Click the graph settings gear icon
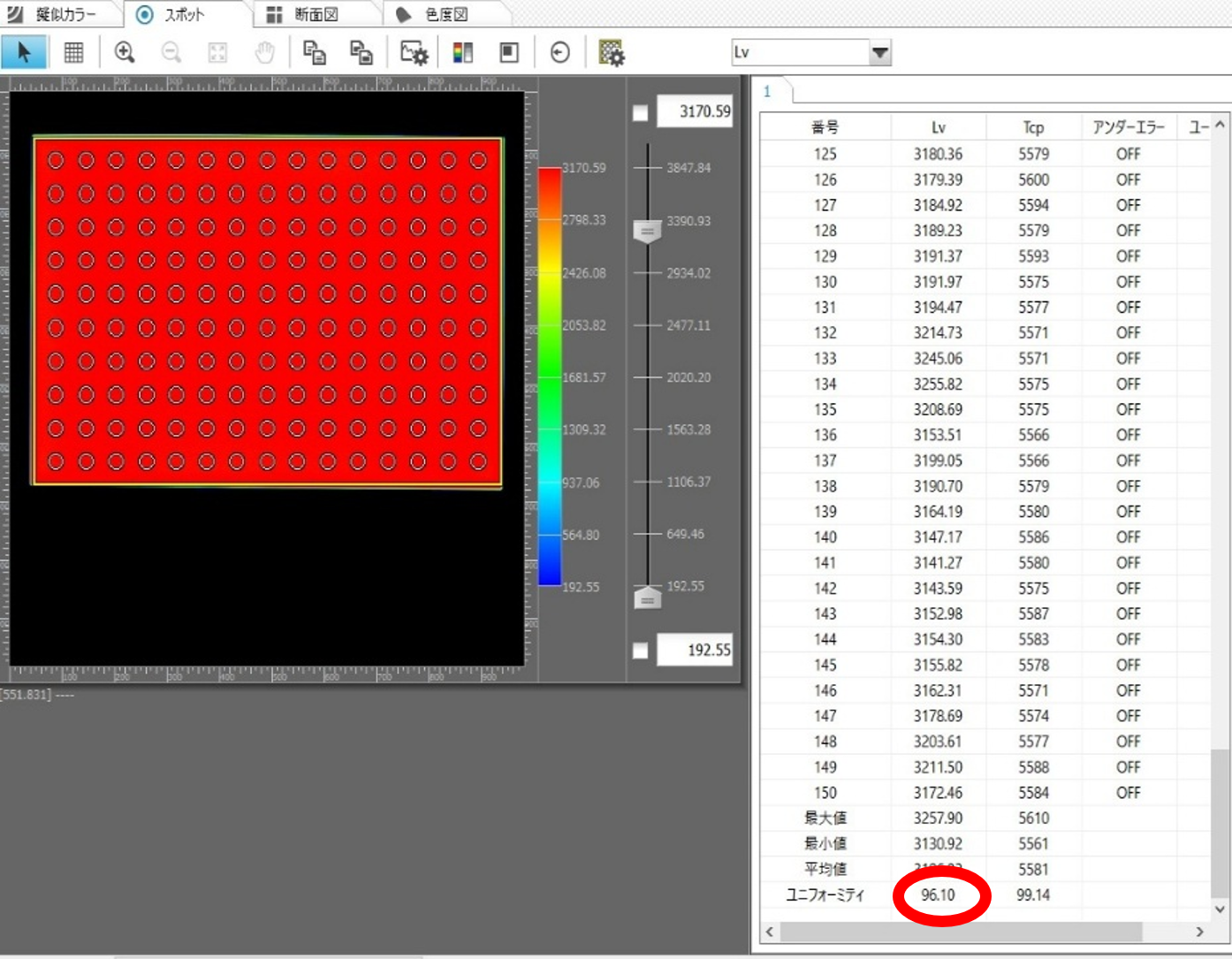This screenshot has height=959, width=1232. click(x=414, y=53)
